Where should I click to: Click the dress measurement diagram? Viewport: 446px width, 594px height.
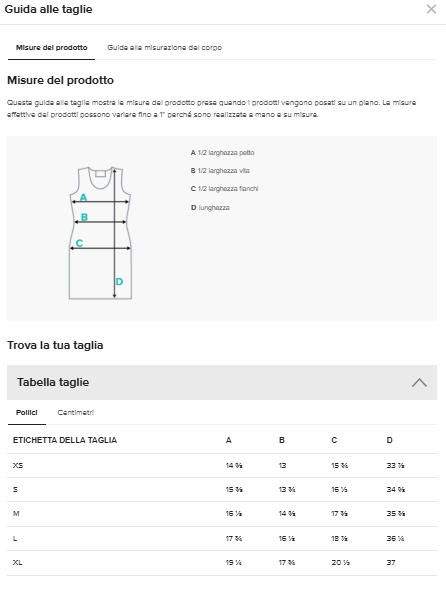(x=100, y=233)
